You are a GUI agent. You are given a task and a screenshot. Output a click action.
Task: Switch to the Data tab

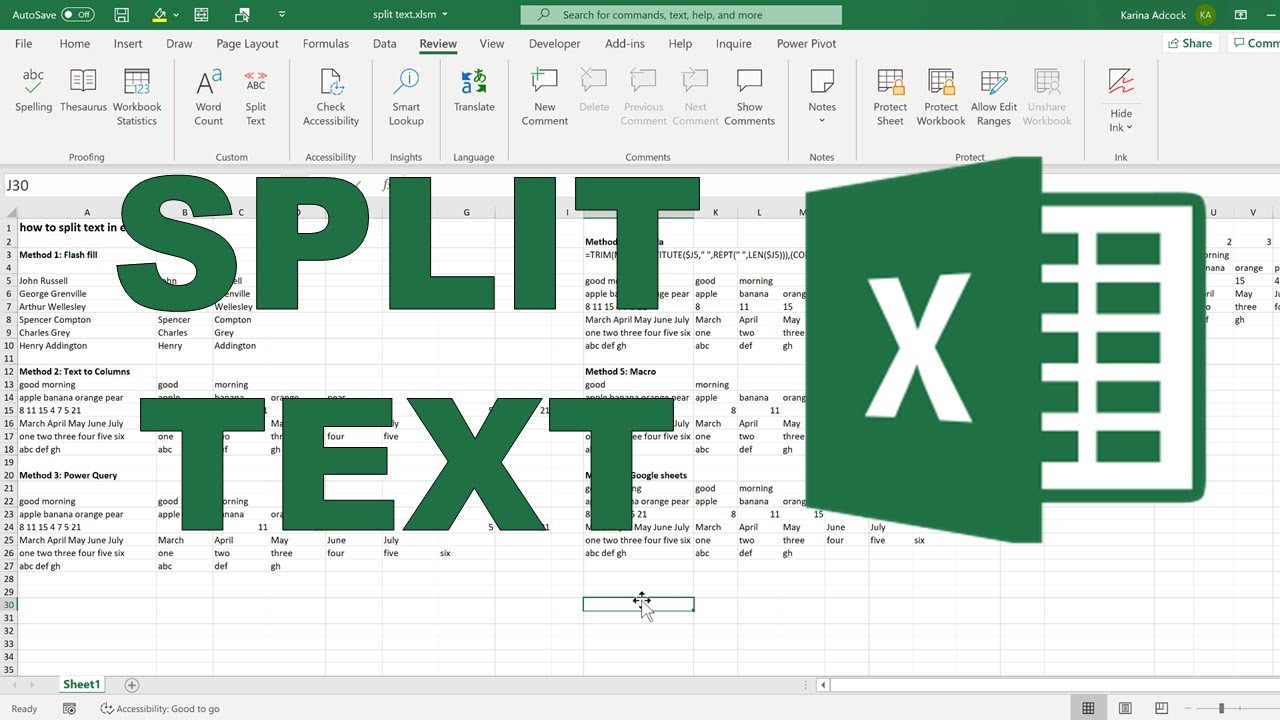tap(385, 44)
